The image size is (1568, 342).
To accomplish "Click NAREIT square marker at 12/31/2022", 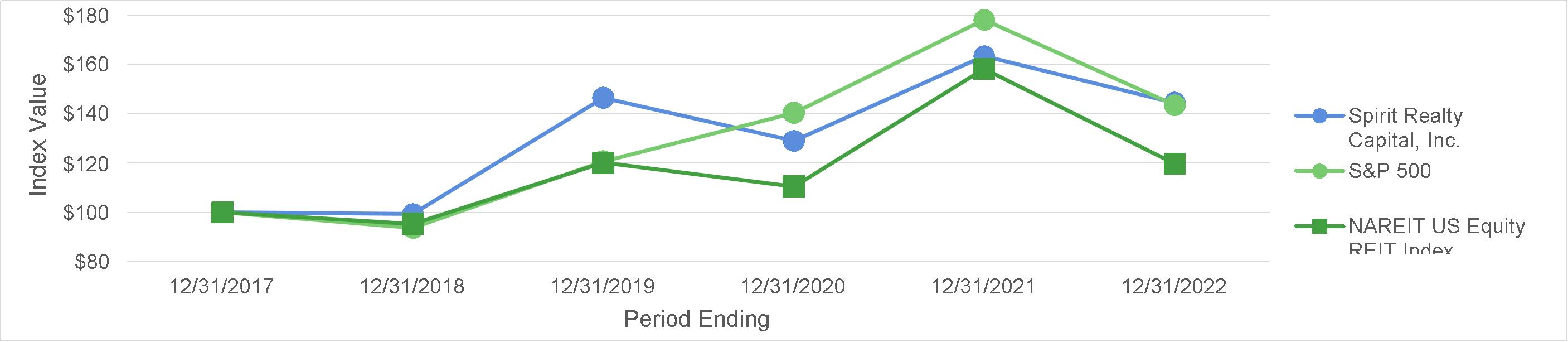I will click(1174, 164).
